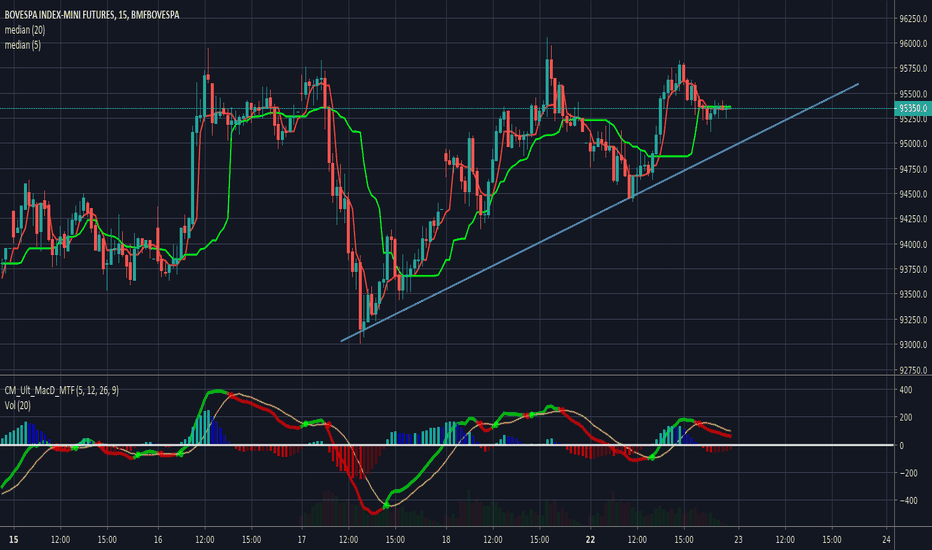Screen dimensions: 932x550
Task: Click the 400 MACD axis label
Action: [x=906, y=390]
